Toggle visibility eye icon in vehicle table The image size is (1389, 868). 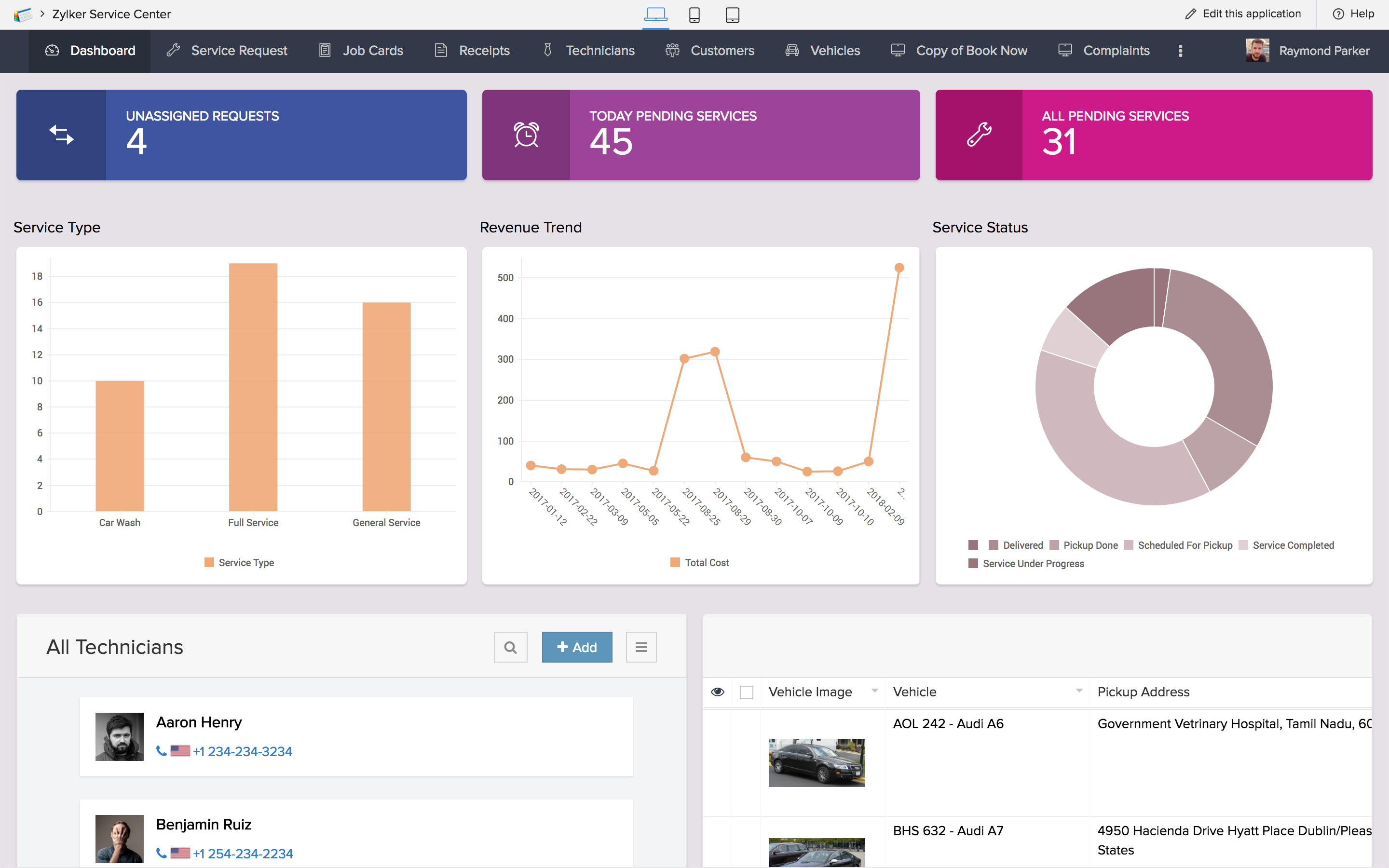pos(718,691)
